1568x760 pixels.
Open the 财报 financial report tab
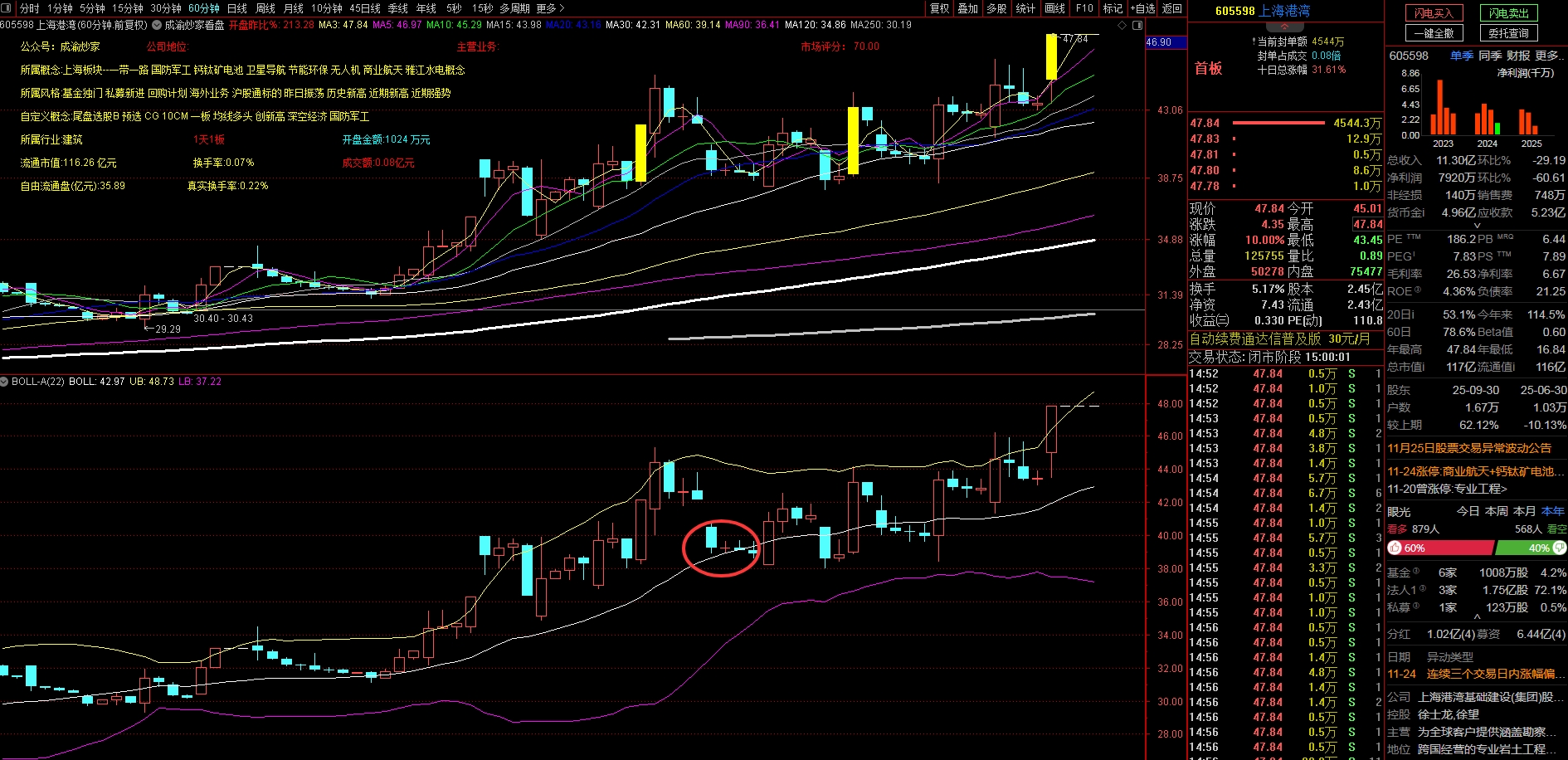1518,56
